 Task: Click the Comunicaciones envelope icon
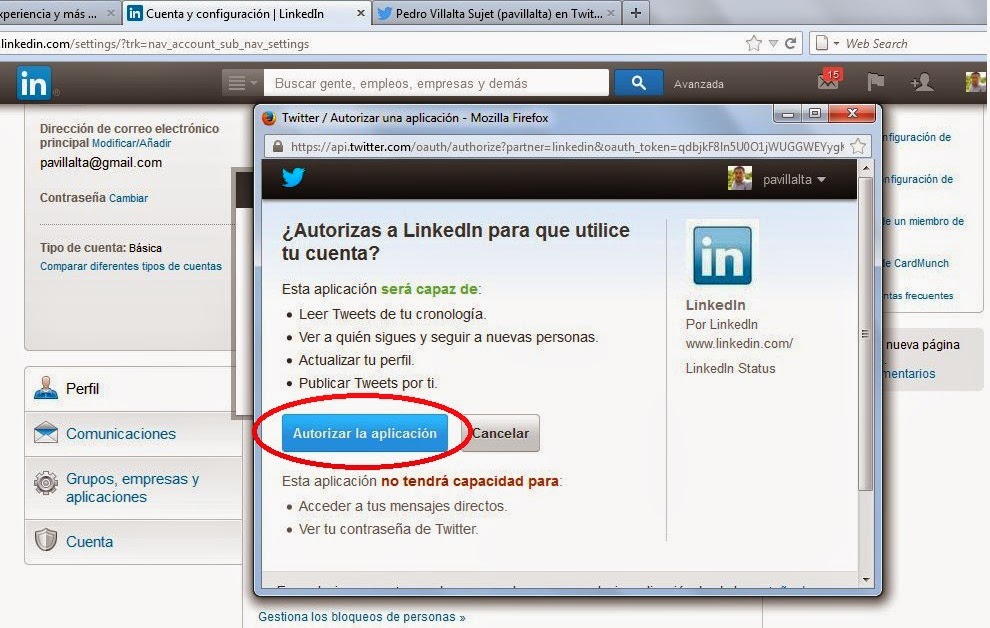[45, 434]
